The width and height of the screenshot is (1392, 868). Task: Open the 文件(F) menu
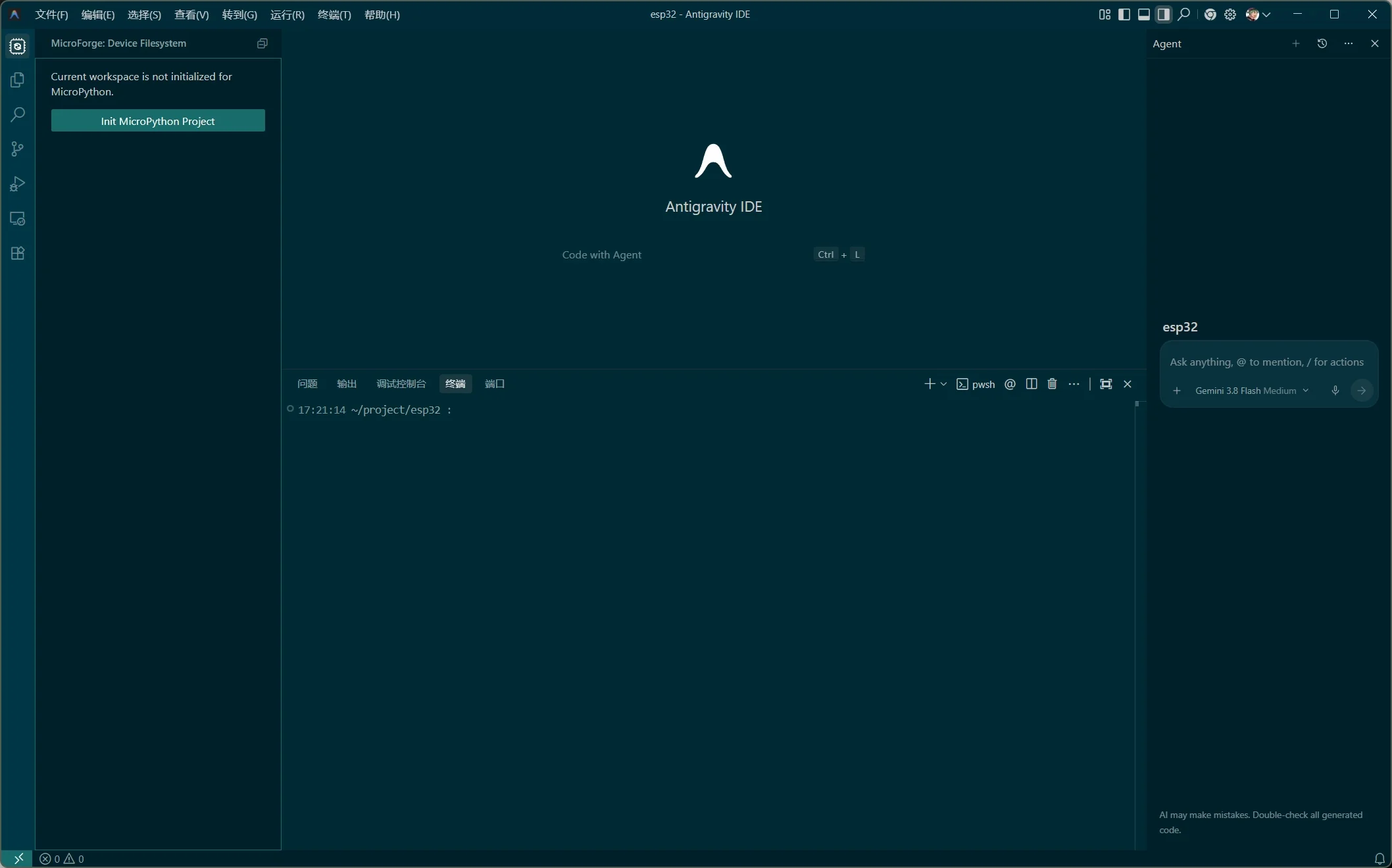51,14
